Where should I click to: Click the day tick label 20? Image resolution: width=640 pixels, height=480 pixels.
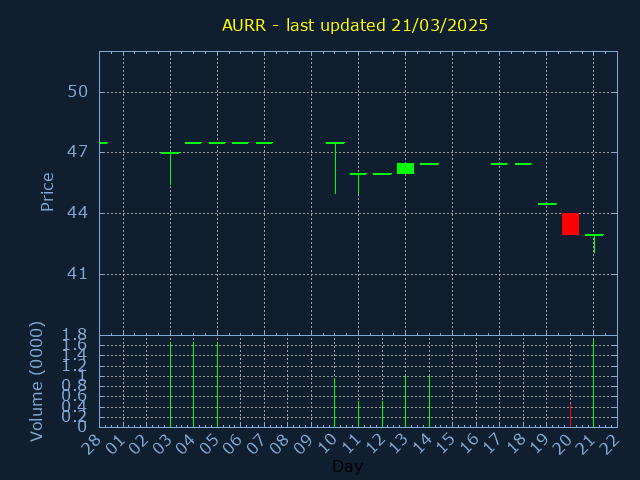coord(562,444)
